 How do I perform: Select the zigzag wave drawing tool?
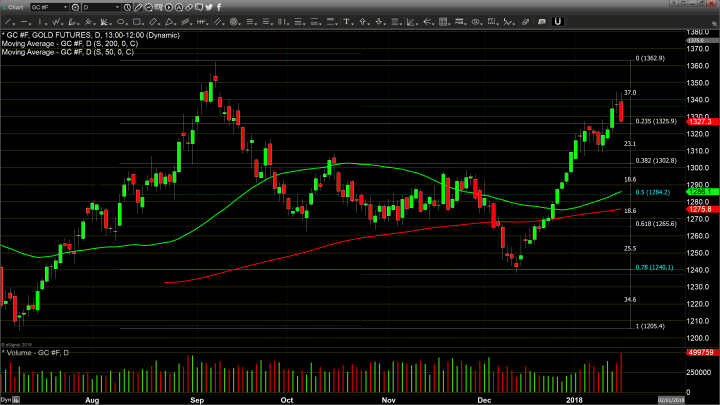56,22
